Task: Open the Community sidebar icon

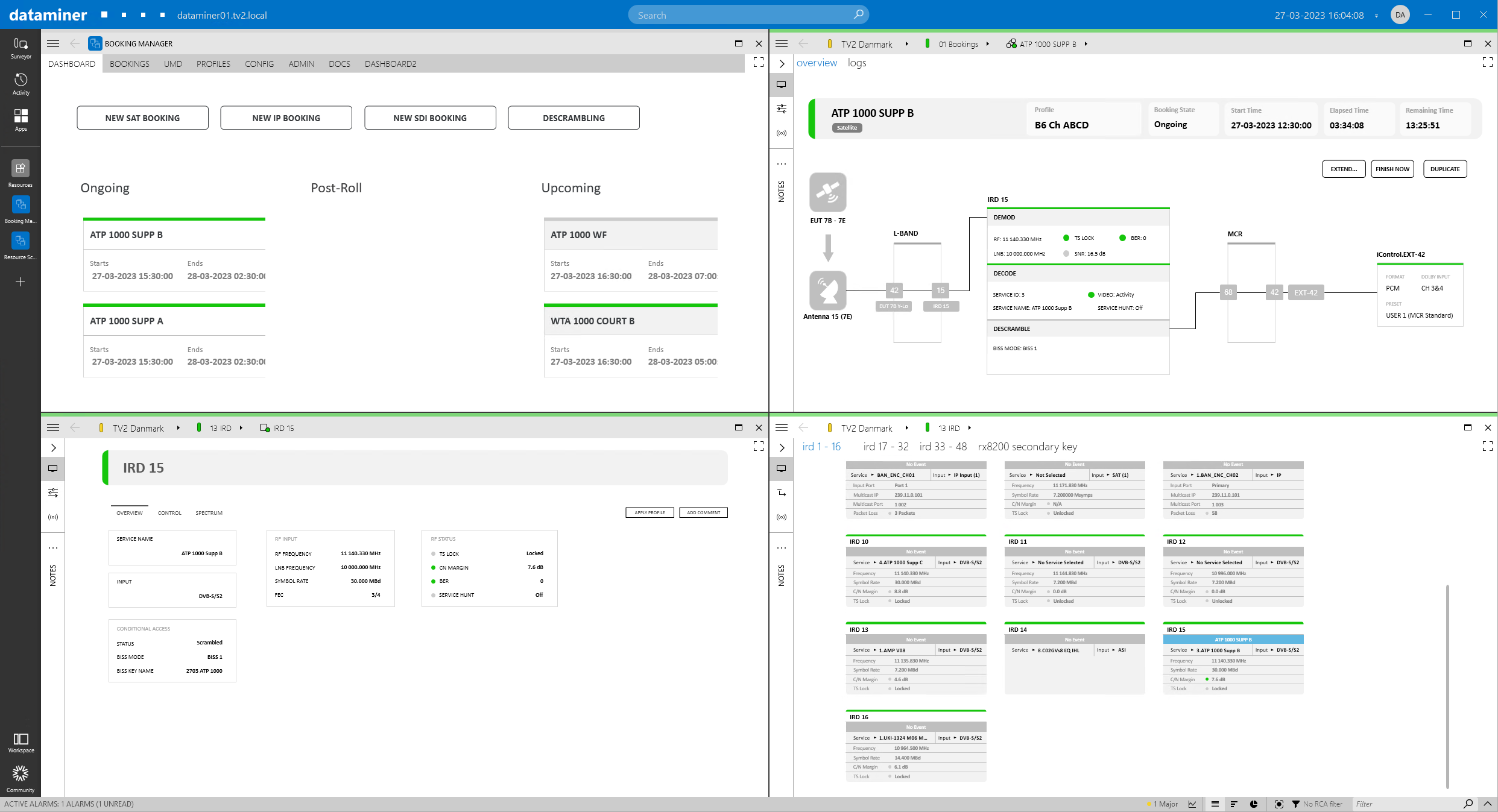Action: pos(21,779)
